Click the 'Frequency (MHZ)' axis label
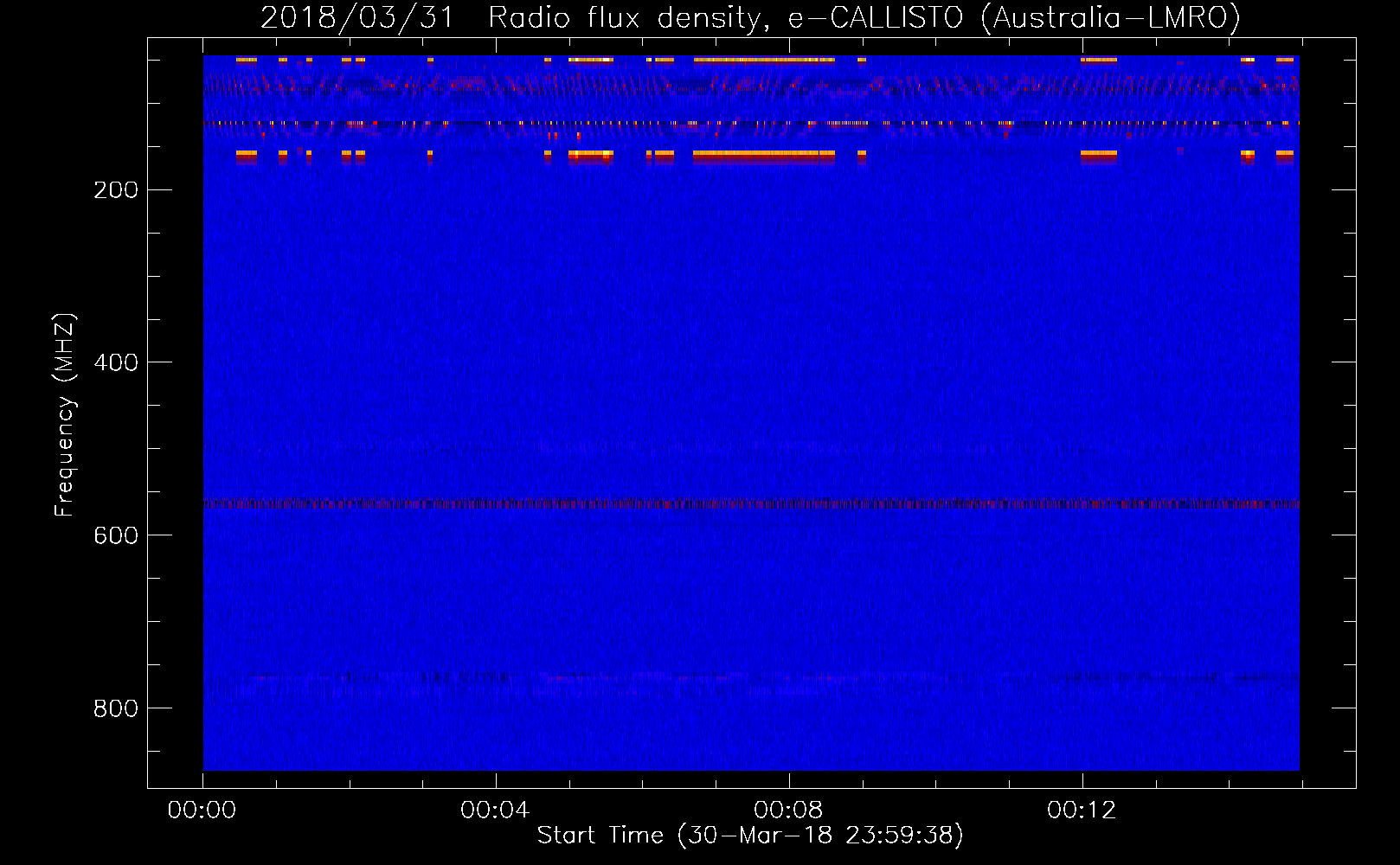Viewport: 1400px width, 865px height. tap(64, 414)
